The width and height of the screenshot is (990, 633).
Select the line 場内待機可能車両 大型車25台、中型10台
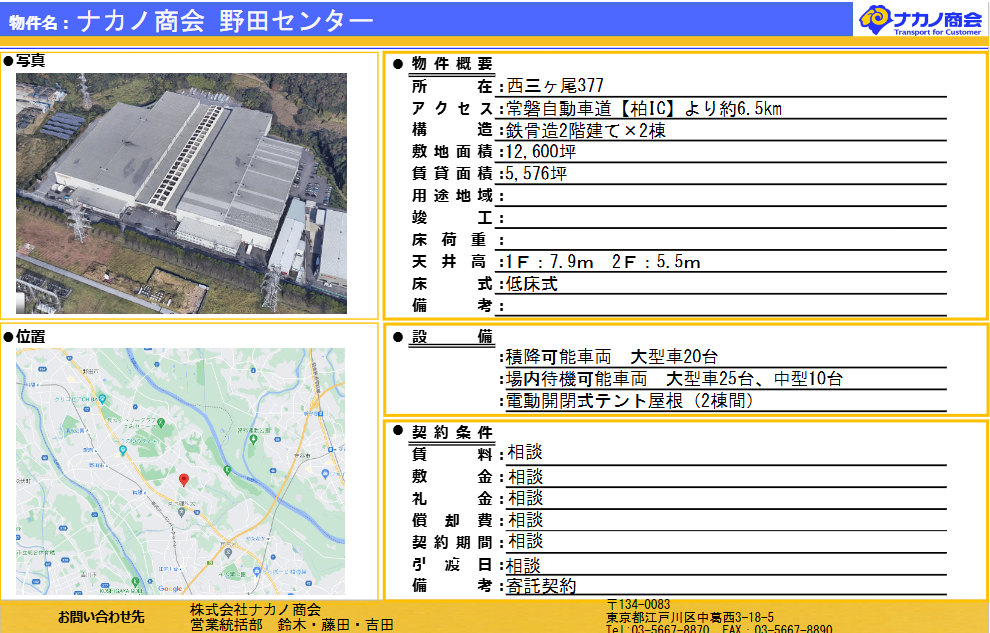674,379
